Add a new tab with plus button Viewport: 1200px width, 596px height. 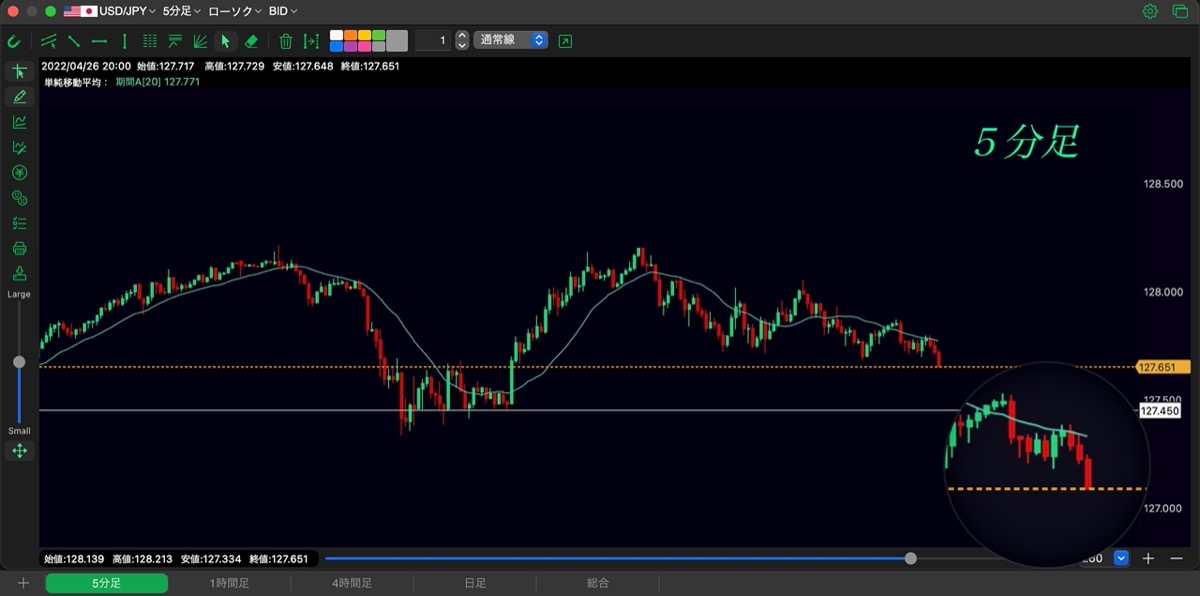(x=23, y=583)
